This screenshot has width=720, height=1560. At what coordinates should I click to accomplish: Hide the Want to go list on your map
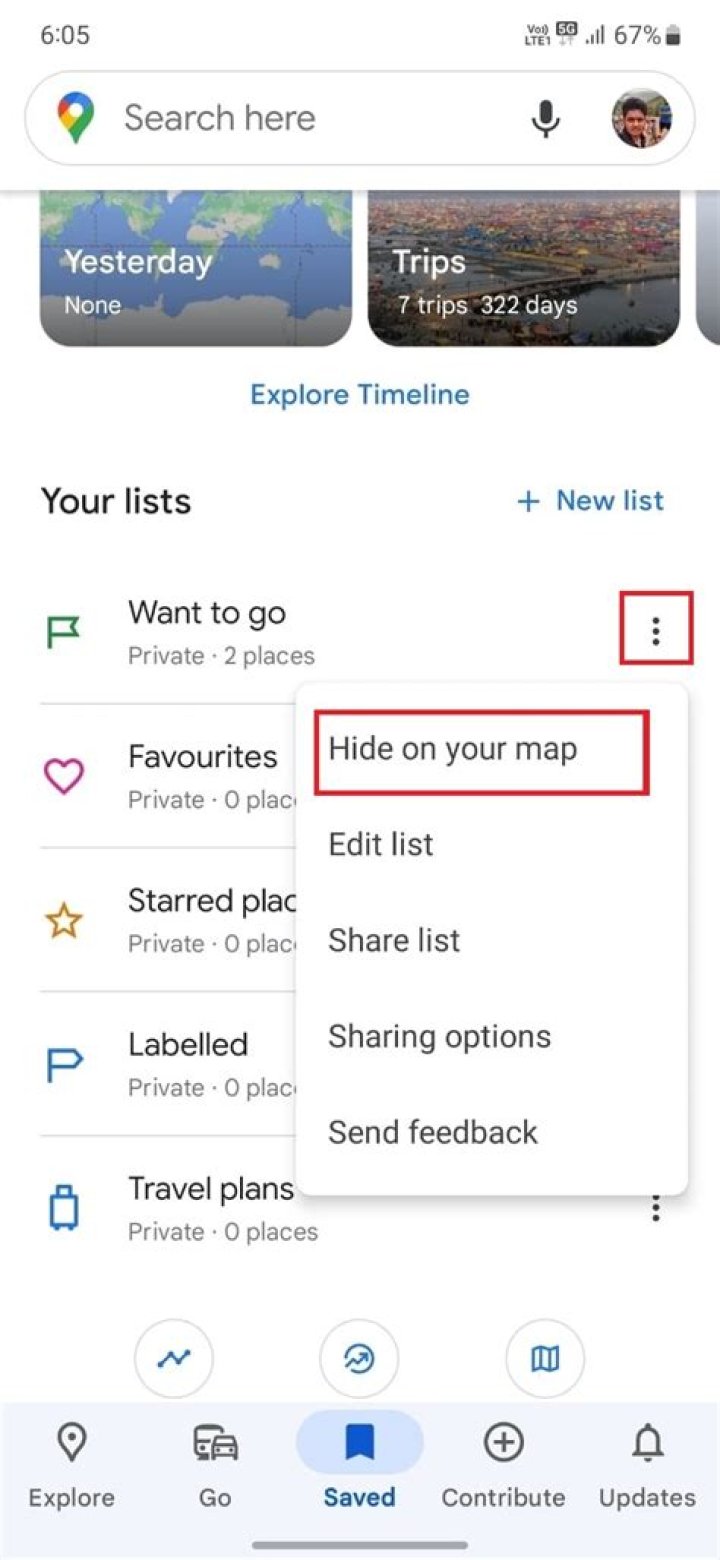(480, 749)
